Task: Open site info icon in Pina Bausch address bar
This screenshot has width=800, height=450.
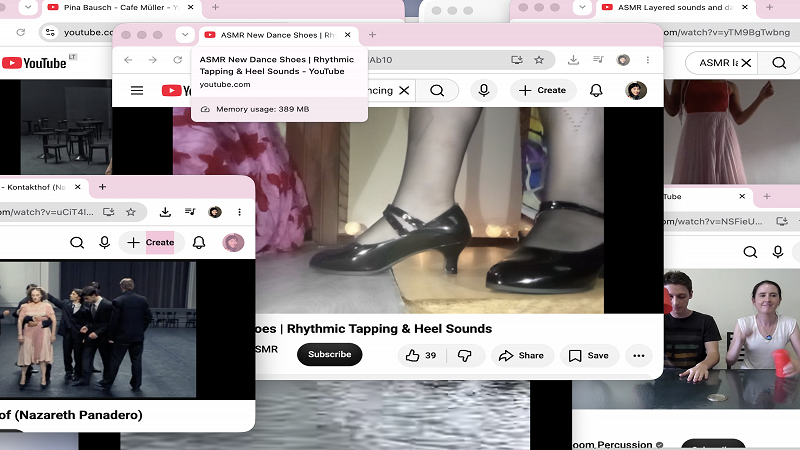Action: coord(50,32)
